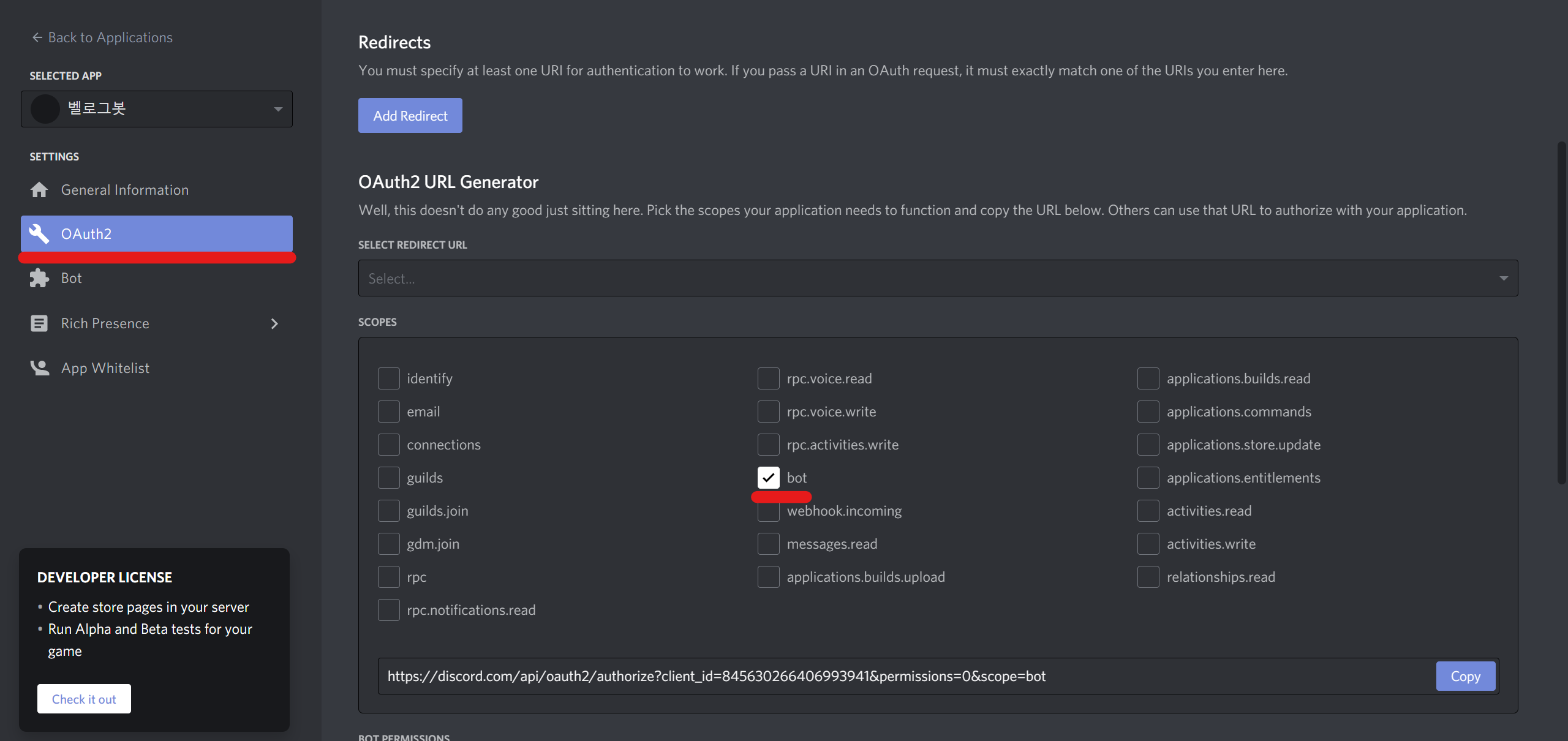Open the selected app dropdown arrow
The image size is (1568, 741).
[x=279, y=108]
